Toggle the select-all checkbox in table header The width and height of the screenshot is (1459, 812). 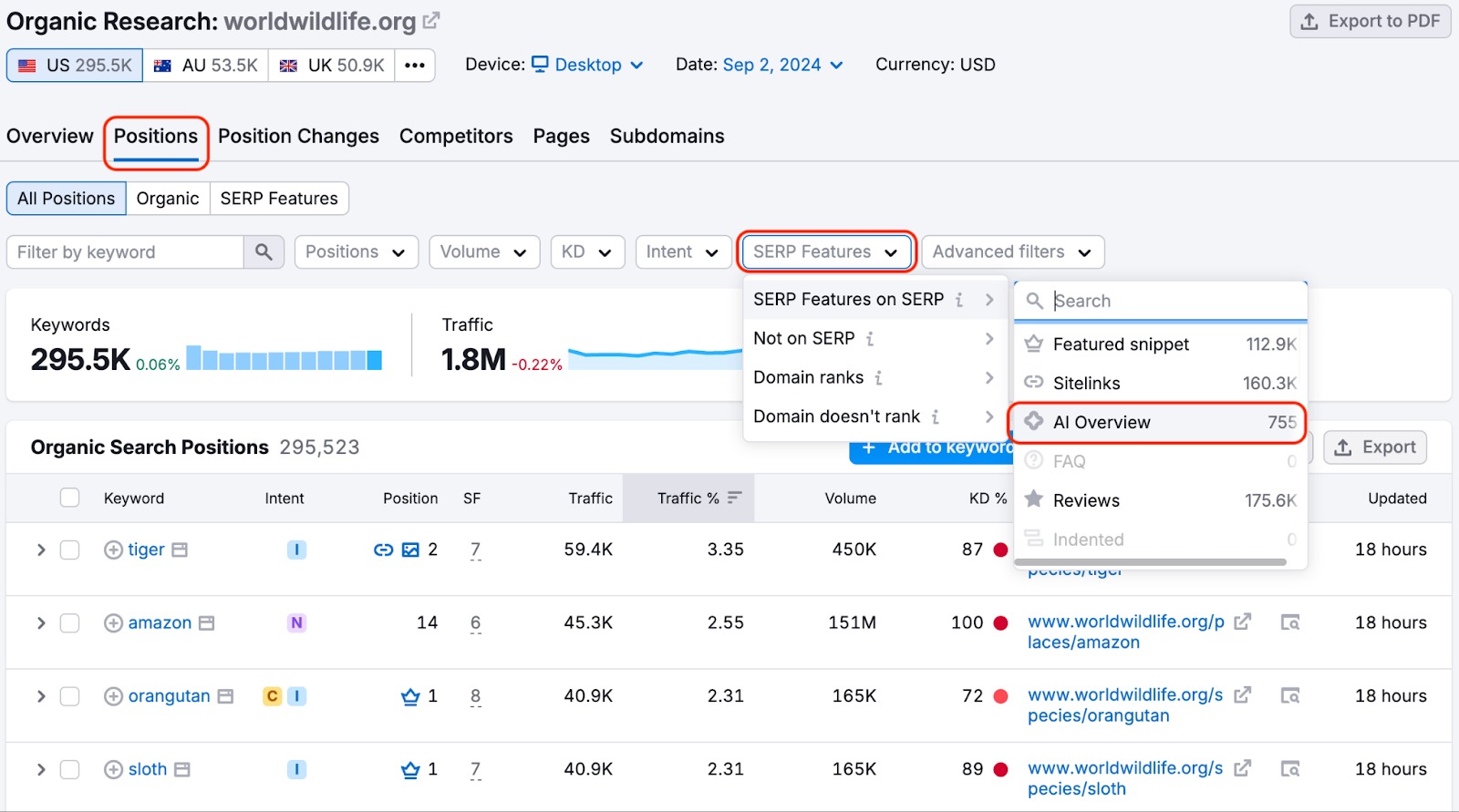coord(69,498)
